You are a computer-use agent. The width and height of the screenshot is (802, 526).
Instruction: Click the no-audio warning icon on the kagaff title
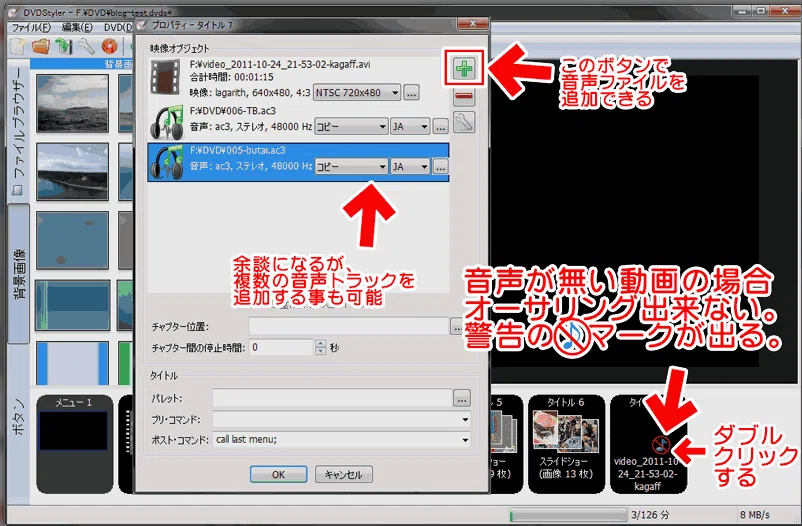click(661, 444)
